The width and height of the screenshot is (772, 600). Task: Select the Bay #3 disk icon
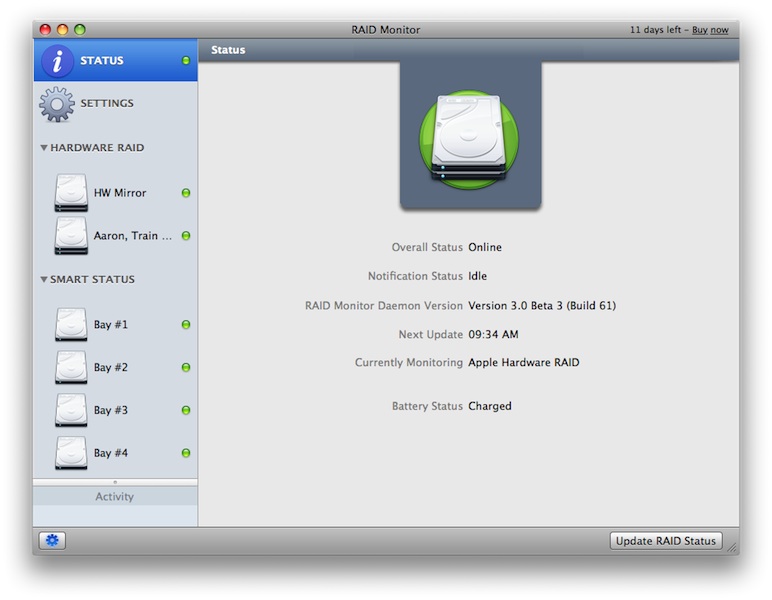[x=71, y=410]
